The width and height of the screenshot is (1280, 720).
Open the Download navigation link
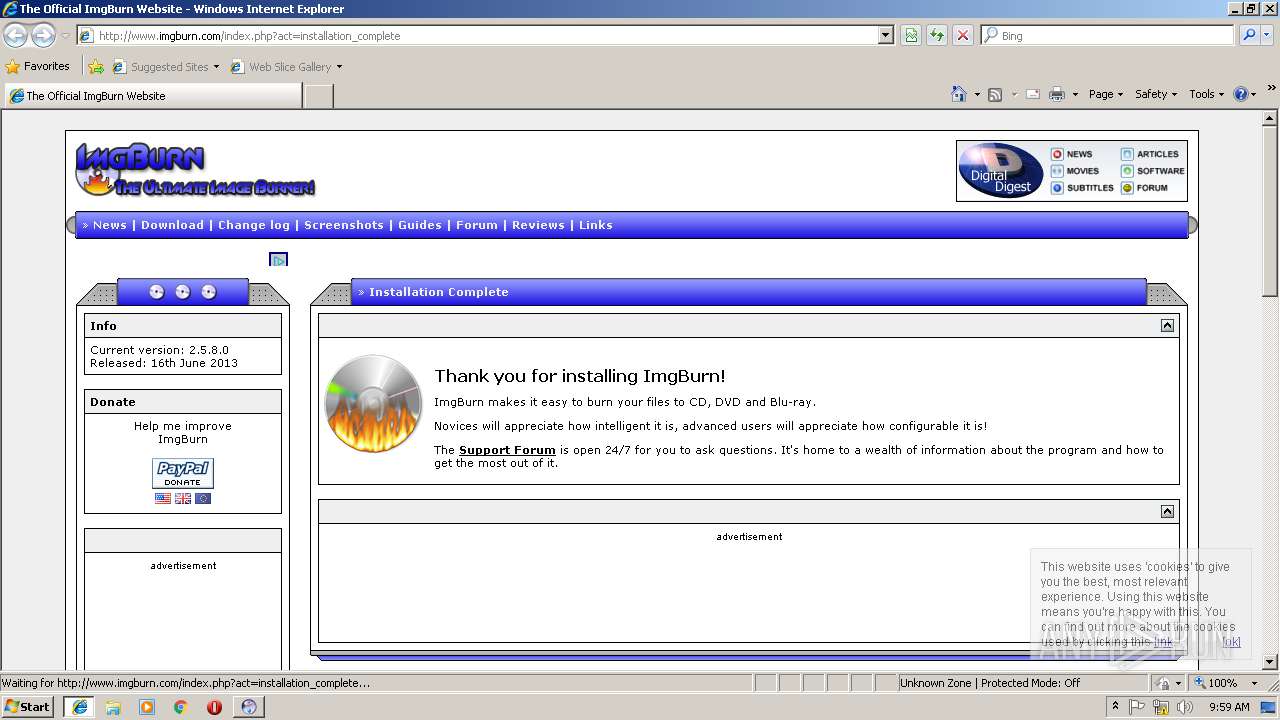point(172,225)
